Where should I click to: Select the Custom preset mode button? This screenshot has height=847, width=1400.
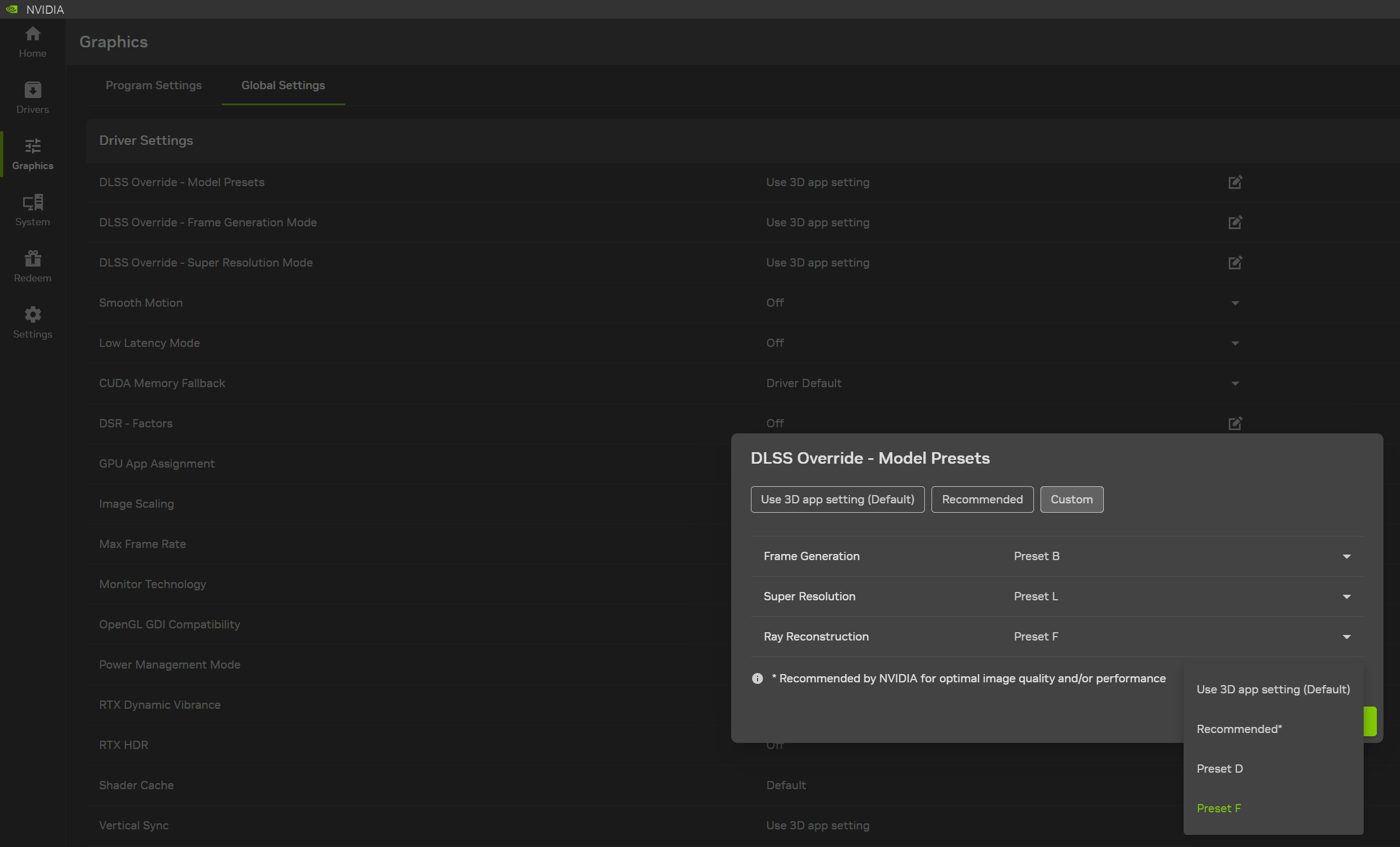tap(1071, 499)
